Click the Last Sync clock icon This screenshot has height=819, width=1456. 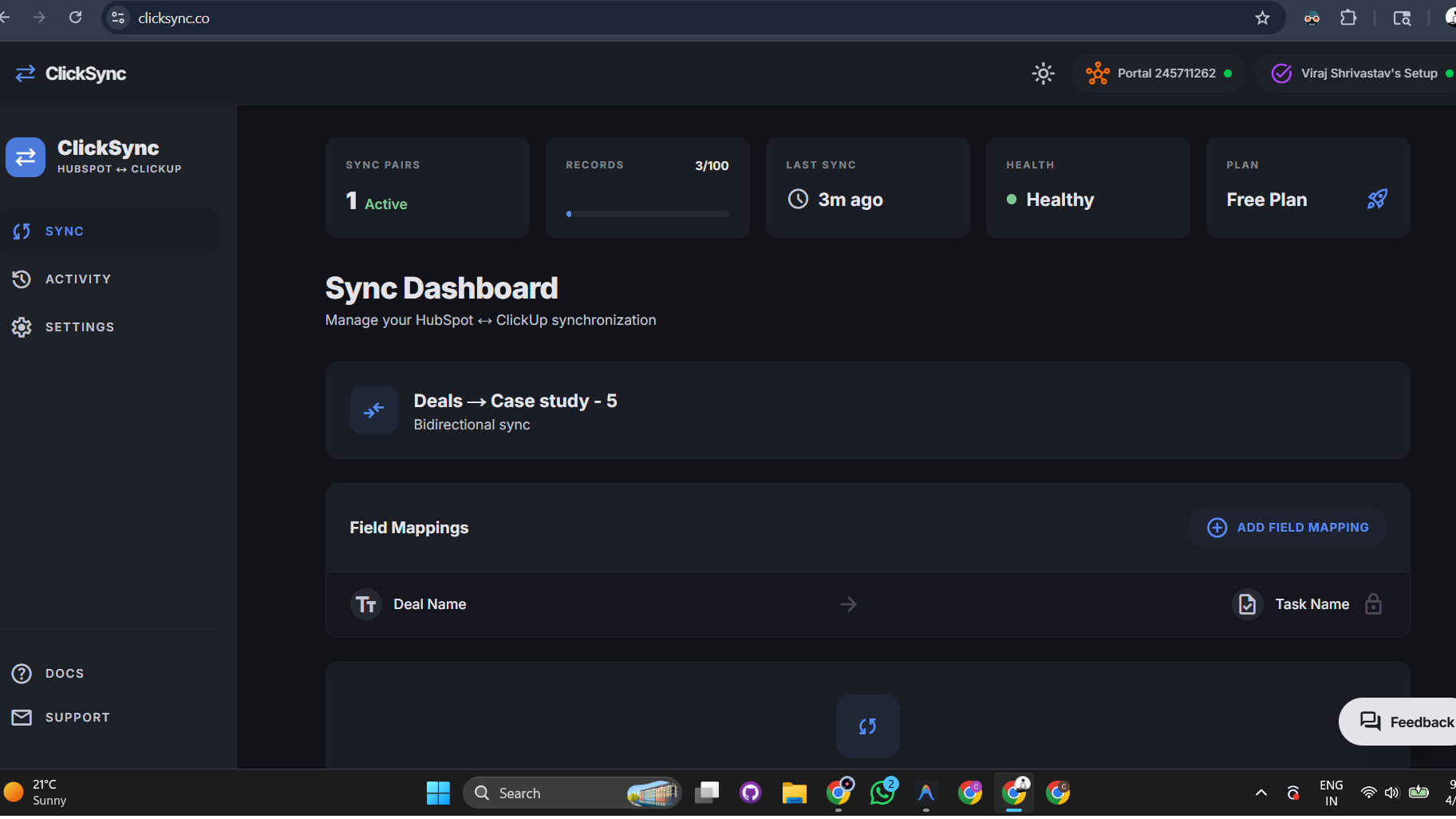pyautogui.click(x=798, y=199)
